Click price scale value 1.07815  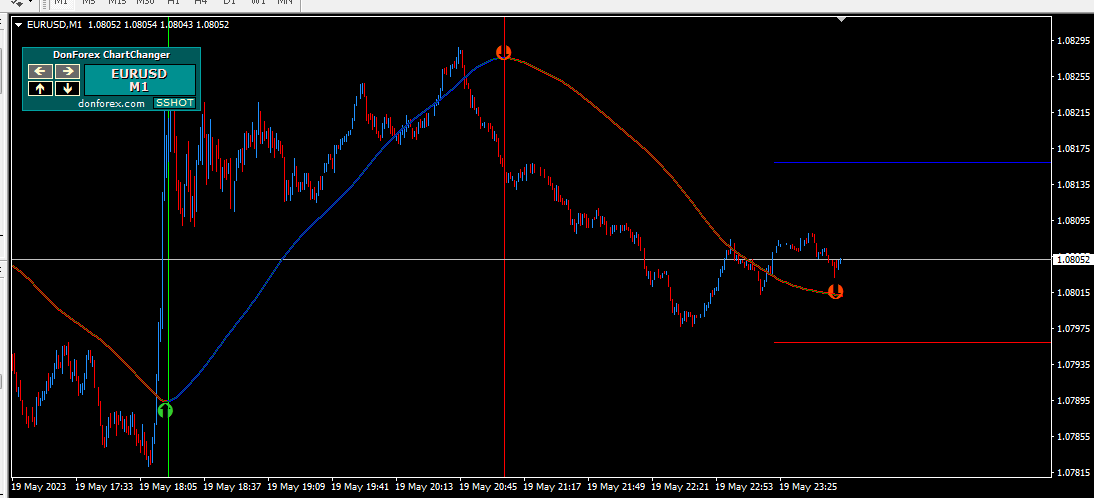[x=1074, y=473]
